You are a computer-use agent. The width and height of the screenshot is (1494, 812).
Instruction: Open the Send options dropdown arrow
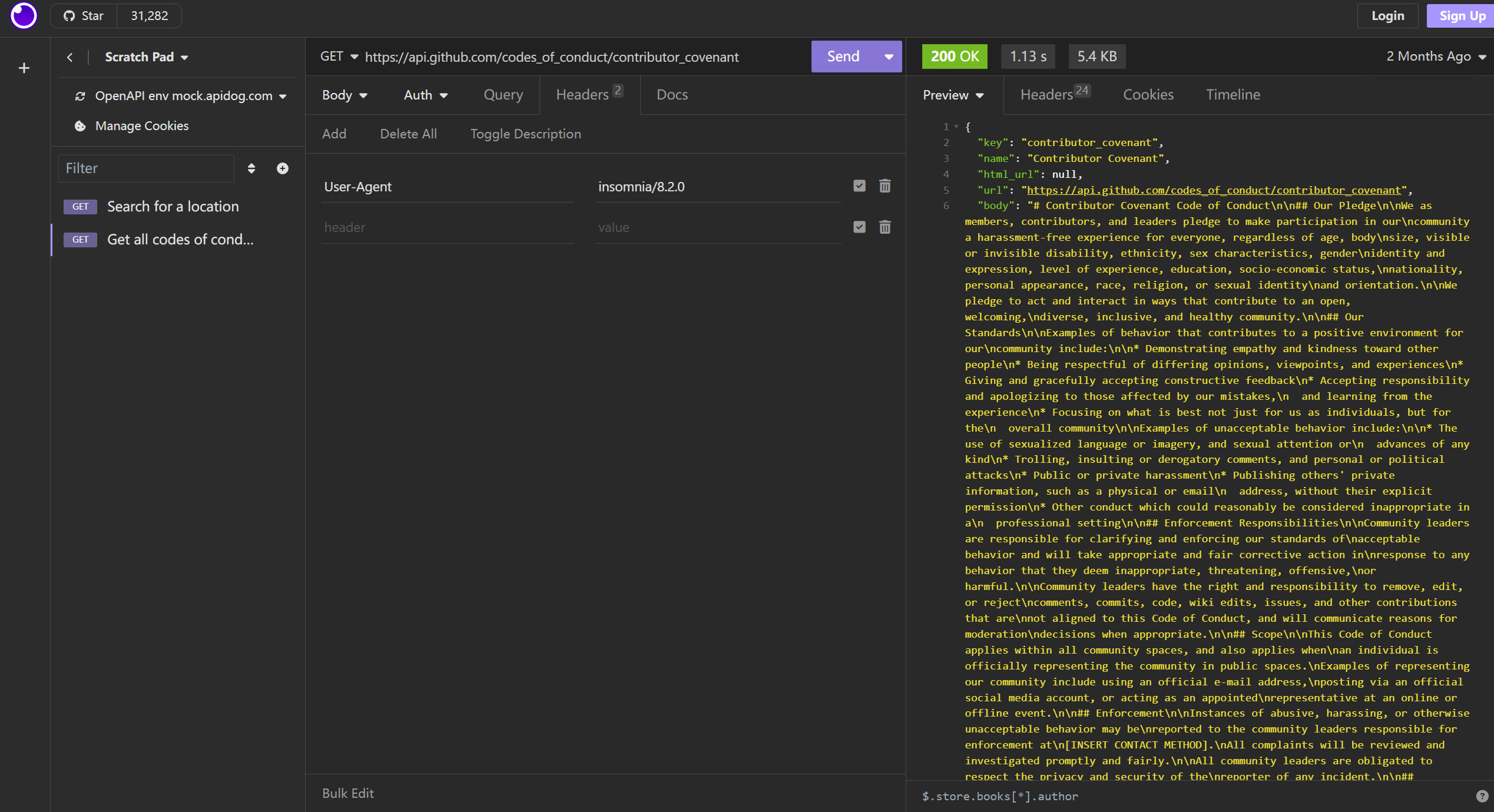tap(889, 57)
